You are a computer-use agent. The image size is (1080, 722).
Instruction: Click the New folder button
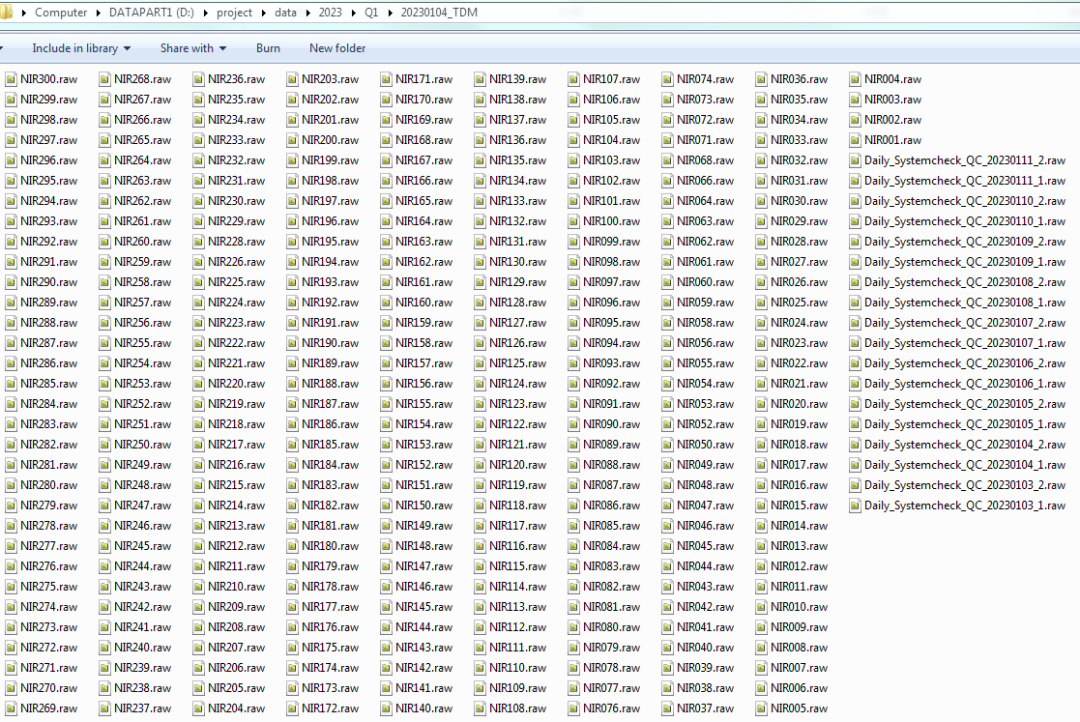click(338, 48)
